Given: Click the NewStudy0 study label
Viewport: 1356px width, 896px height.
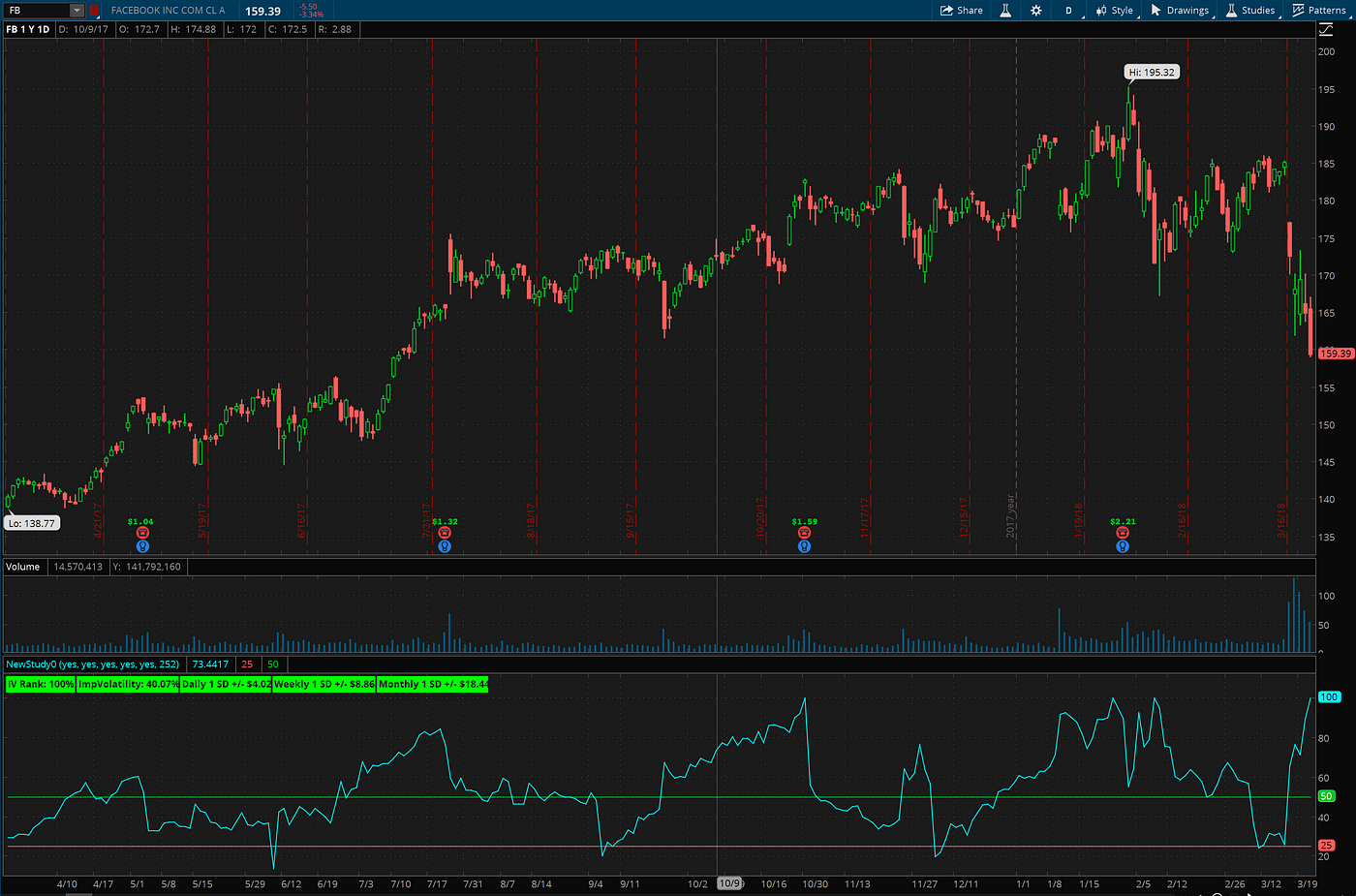Looking at the screenshot, I should 93,664.
